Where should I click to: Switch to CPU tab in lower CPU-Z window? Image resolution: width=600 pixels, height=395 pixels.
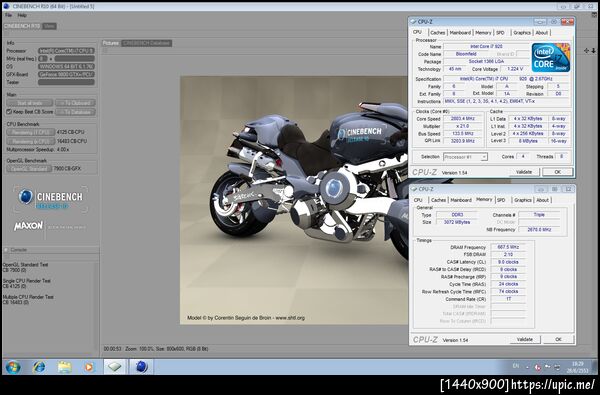pyautogui.click(x=418, y=200)
